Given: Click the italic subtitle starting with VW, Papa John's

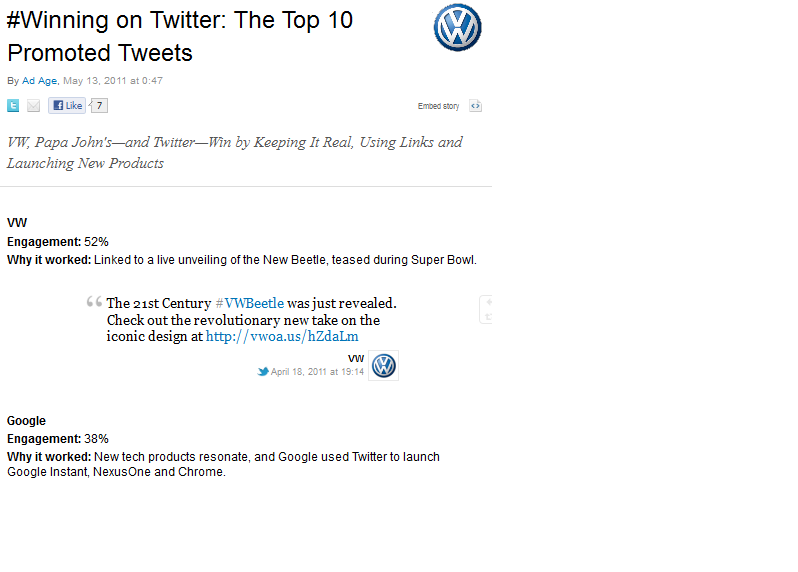Looking at the screenshot, I should (234, 152).
